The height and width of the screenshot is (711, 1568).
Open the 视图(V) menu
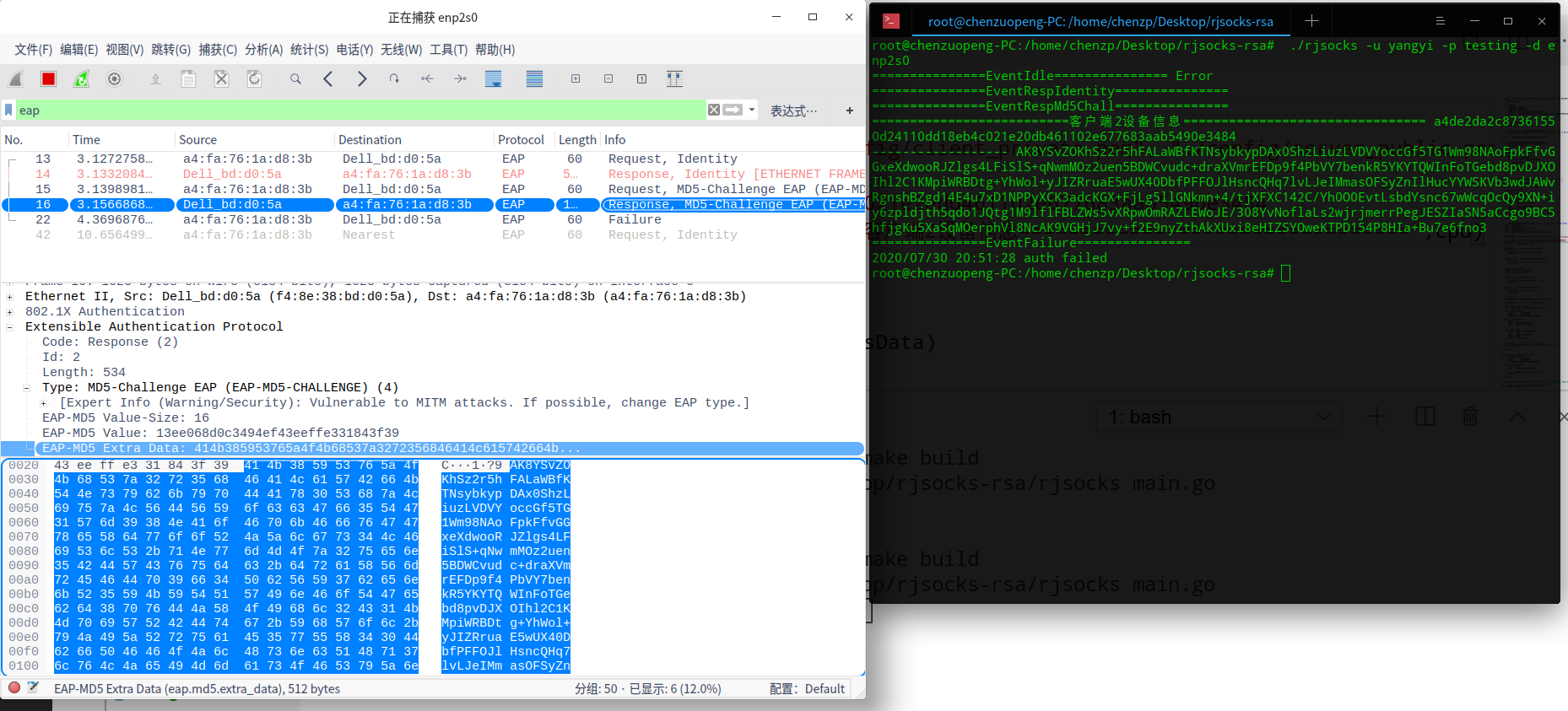coord(124,50)
